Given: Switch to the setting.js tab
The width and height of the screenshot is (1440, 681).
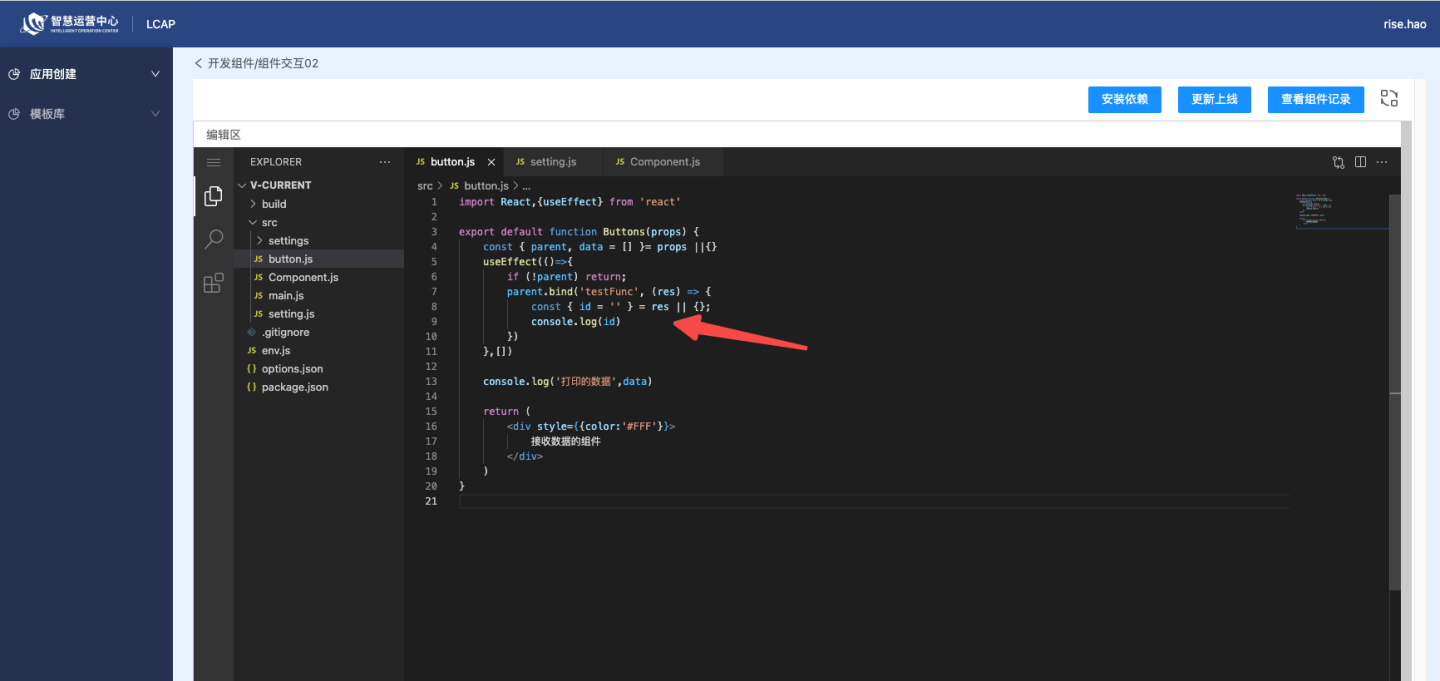Looking at the screenshot, I should pyautogui.click(x=553, y=162).
